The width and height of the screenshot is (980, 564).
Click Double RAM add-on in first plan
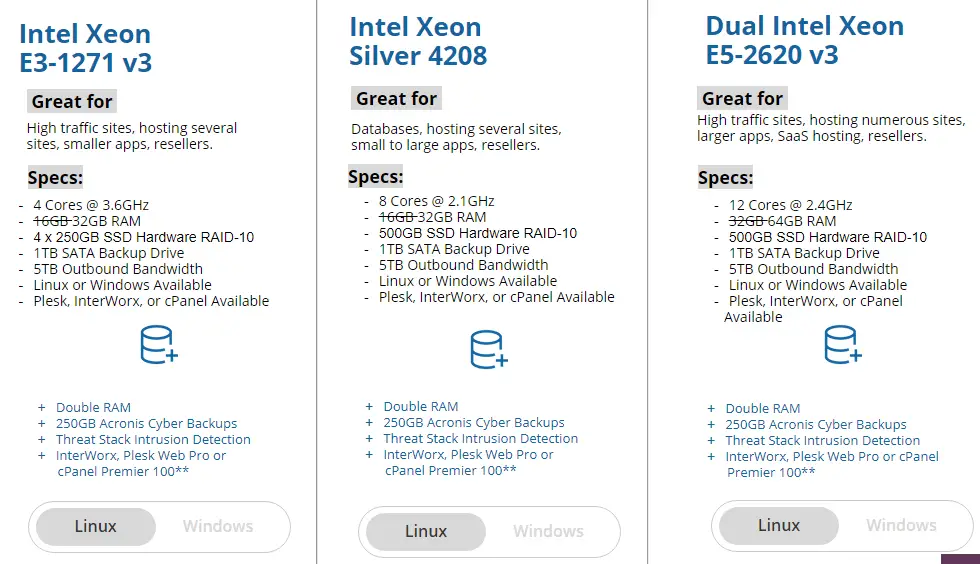[x=93, y=408]
